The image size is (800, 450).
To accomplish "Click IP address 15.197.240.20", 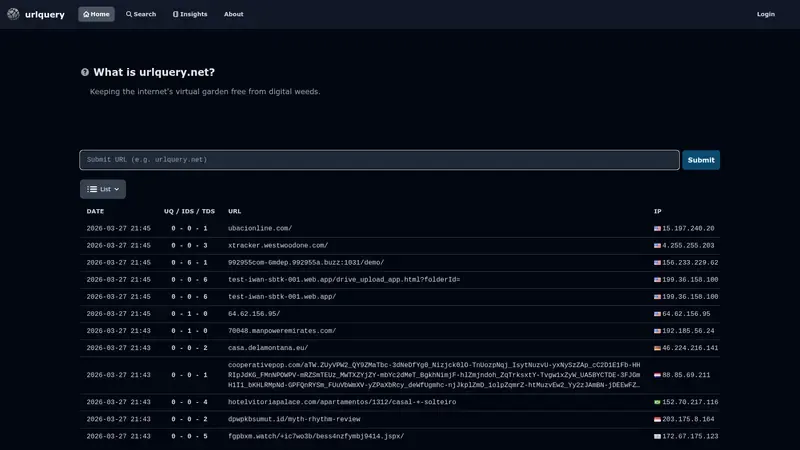I will coord(688,229).
